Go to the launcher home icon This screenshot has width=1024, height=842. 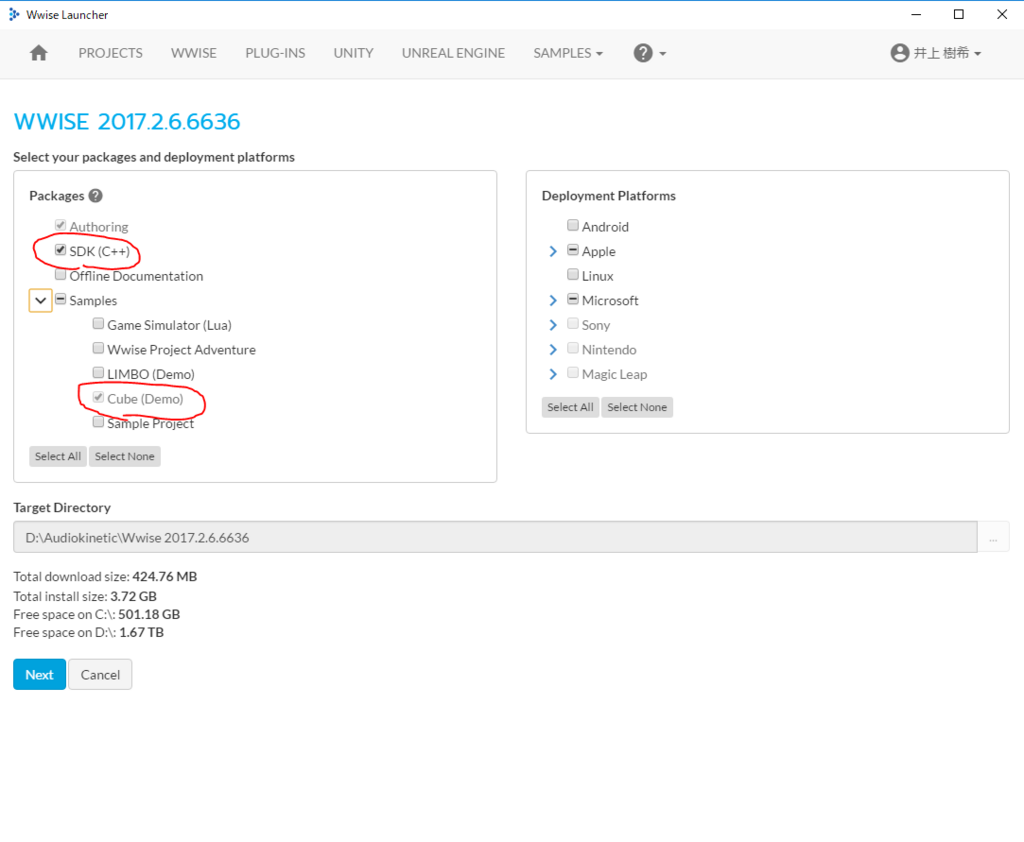click(39, 53)
